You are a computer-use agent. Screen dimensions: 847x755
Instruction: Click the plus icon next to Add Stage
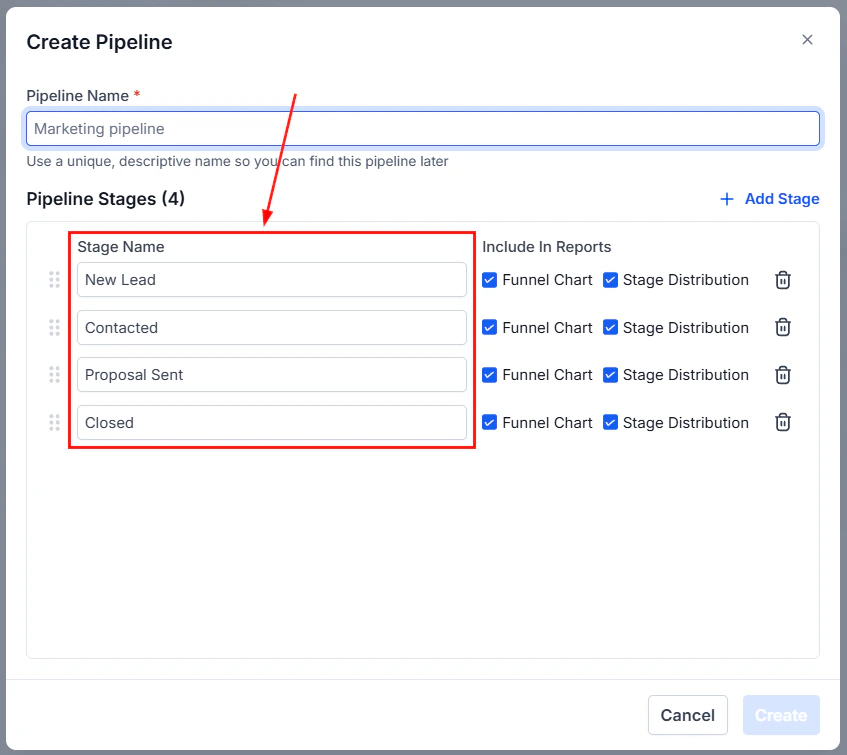pos(726,199)
